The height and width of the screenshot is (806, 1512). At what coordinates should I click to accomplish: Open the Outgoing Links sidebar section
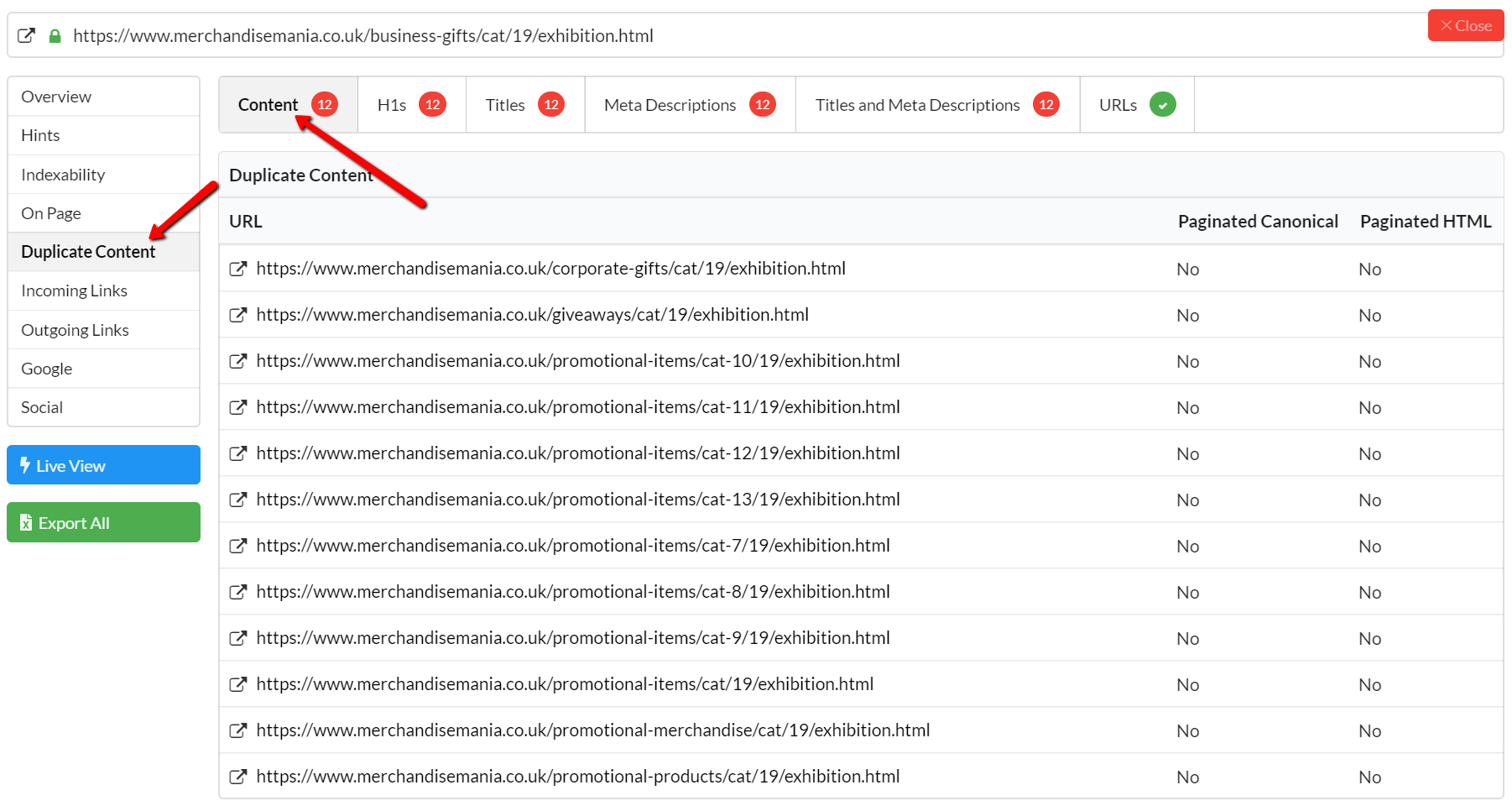pyautogui.click(x=104, y=330)
